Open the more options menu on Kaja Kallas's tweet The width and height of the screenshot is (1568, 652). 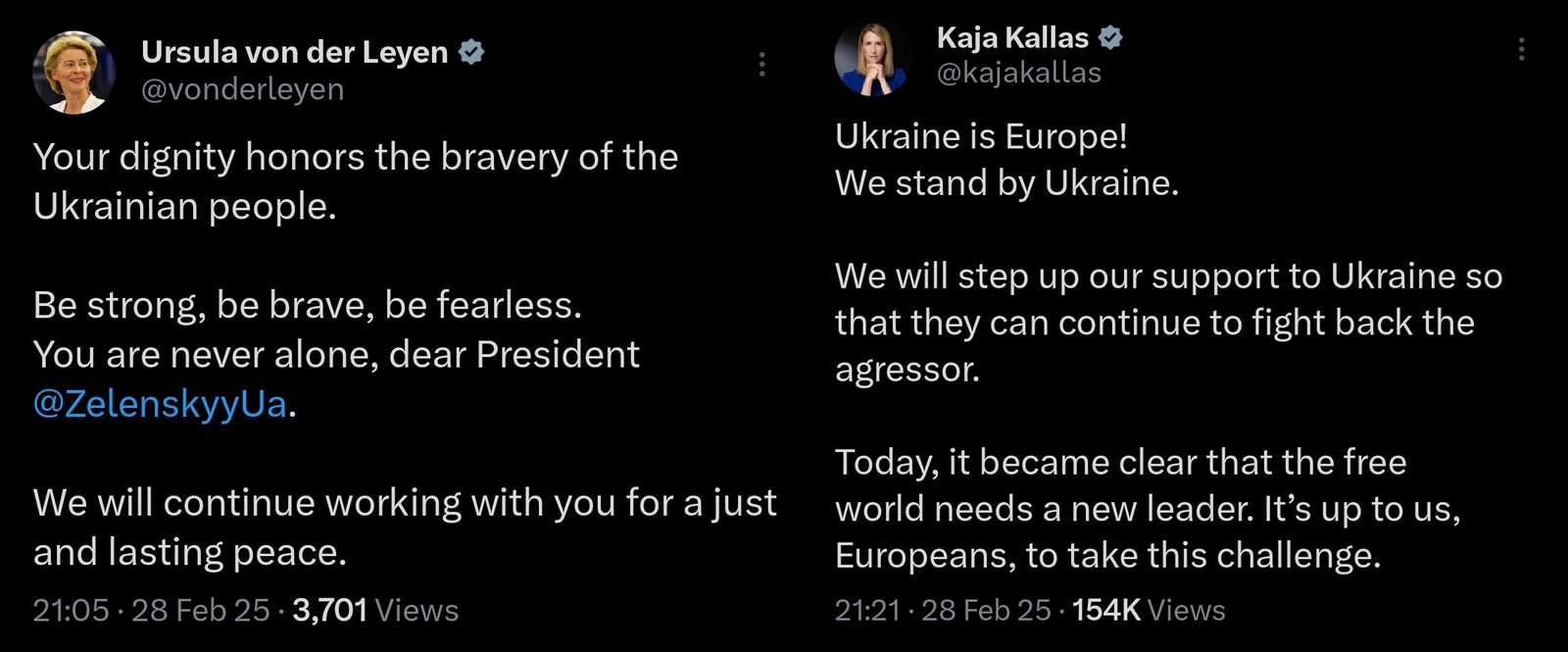pyautogui.click(x=1521, y=49)
